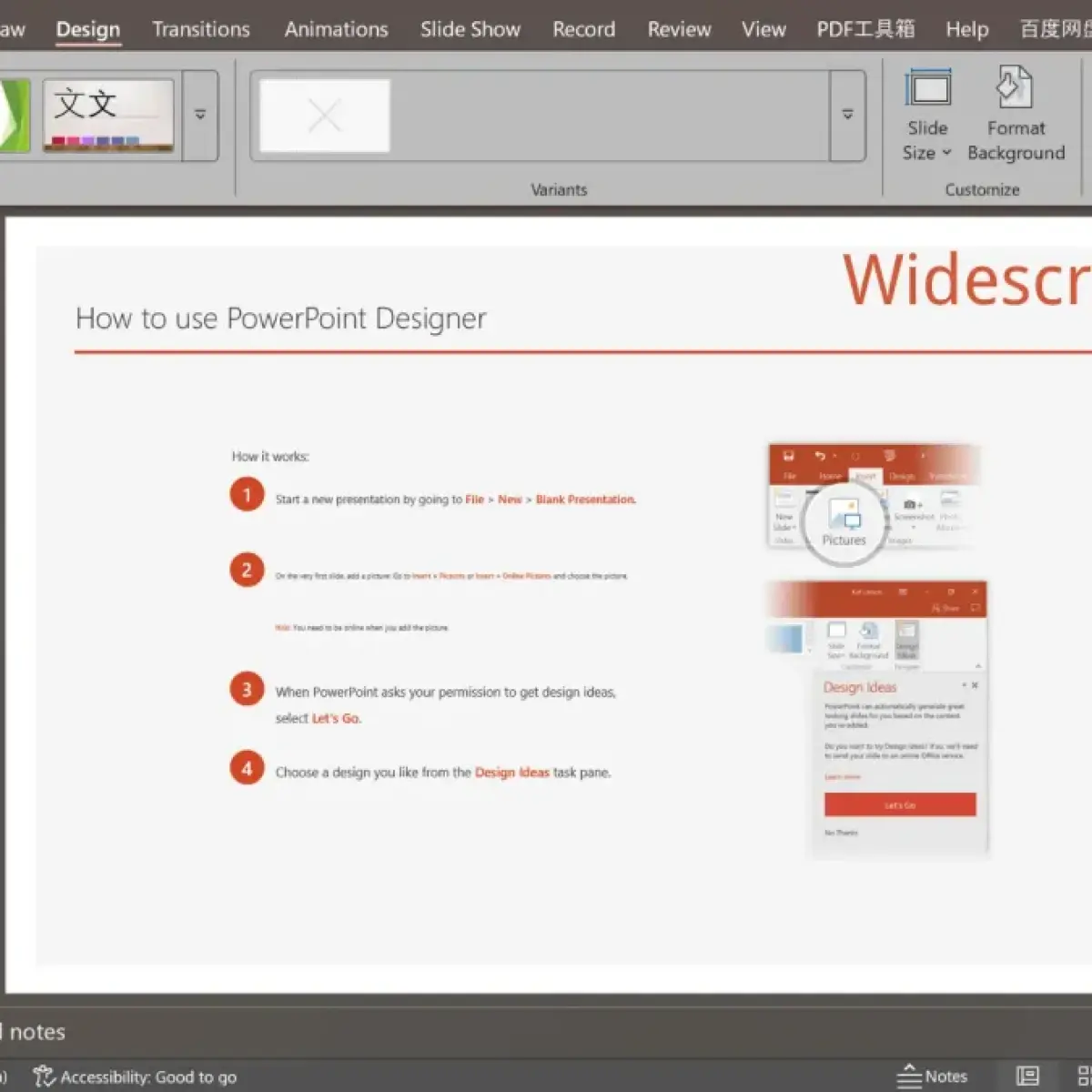Select the Pictures ribbon illustration image
Viewport: 1092px width, 1092px height.
(874, 506)
